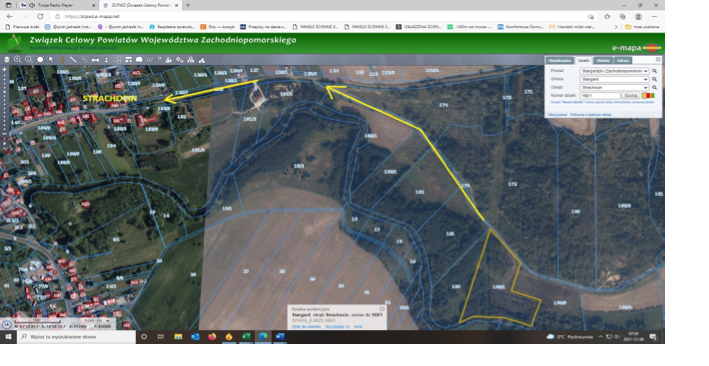709x366 pixels.
Task: Click Pokazuj w jednym oknie link
Action: [x=591, y=115]
